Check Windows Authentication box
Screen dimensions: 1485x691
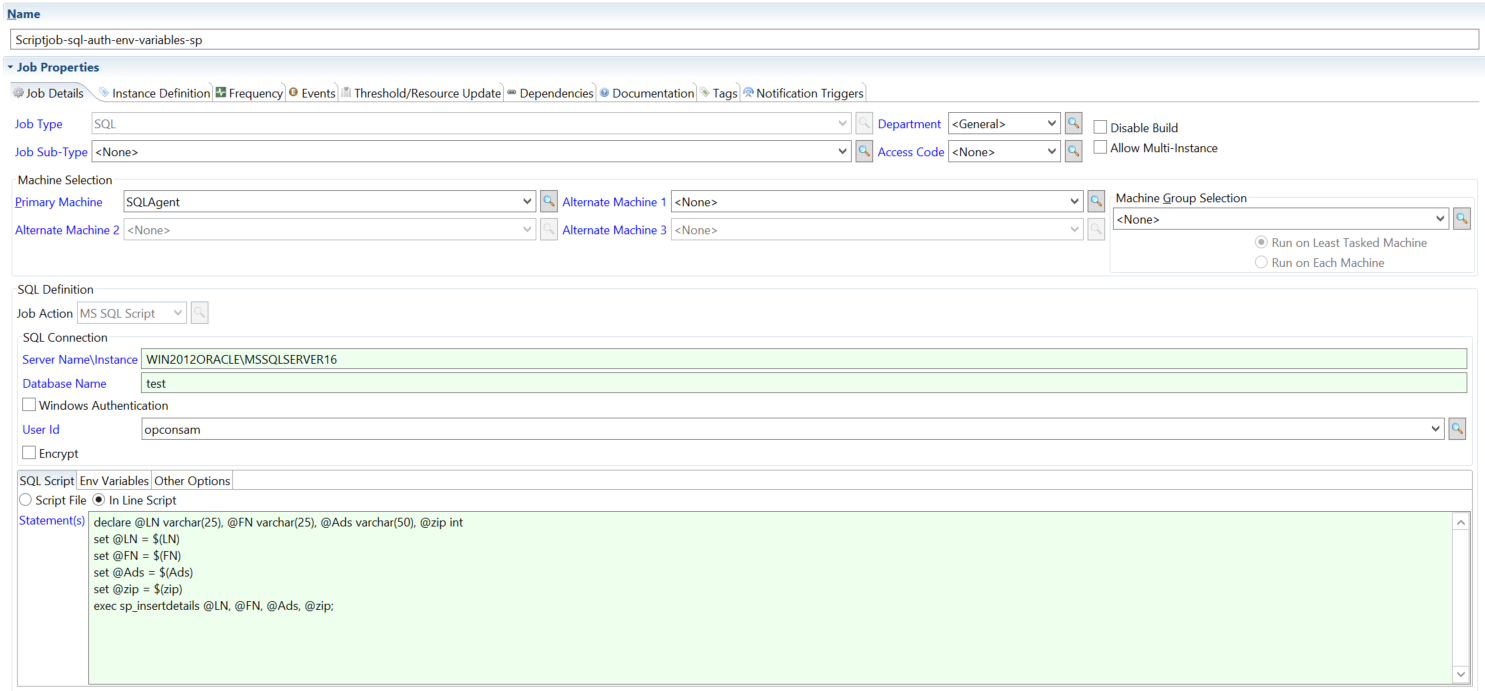click(29, 405)
